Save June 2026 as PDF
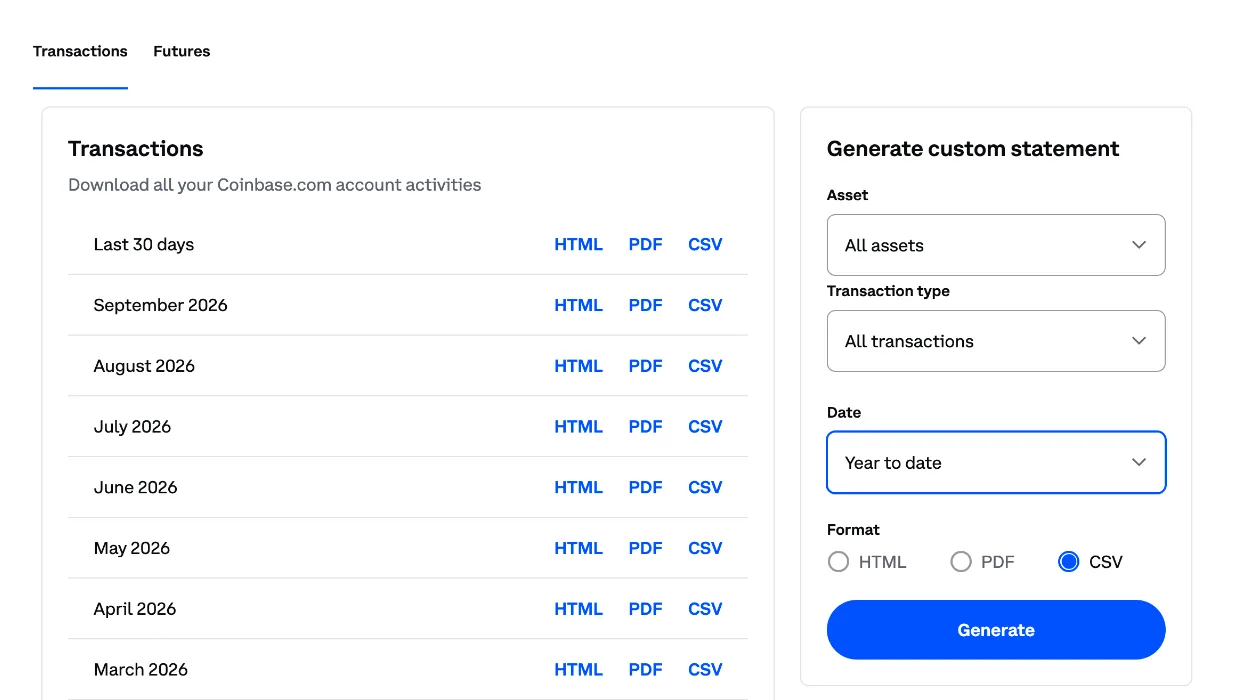The width and height of the screenshot is (1235, 700). click(645, 487)
